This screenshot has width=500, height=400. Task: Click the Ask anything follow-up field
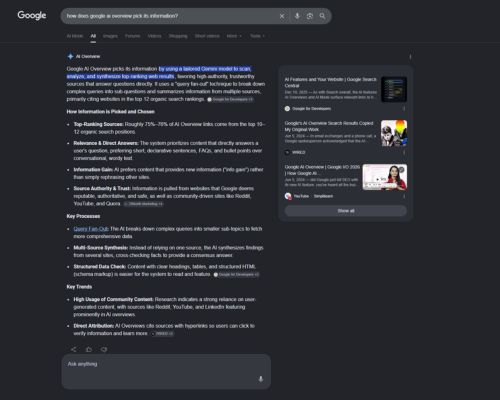click(x=166, y=372)
